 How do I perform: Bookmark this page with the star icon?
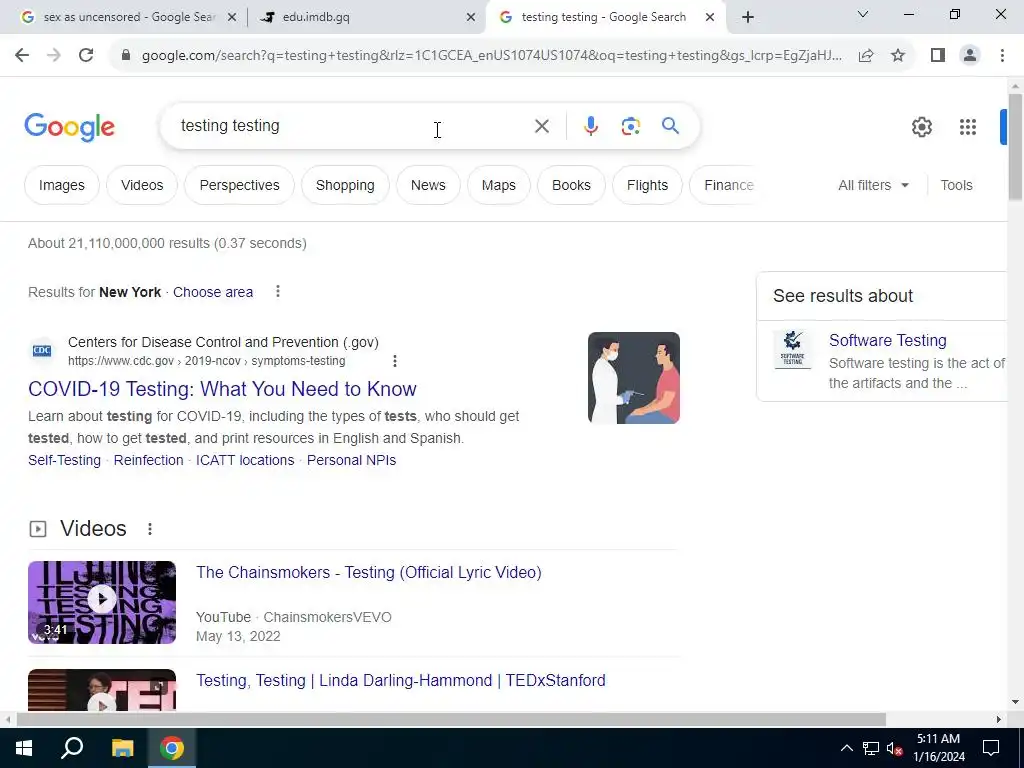tap(898, 56)
